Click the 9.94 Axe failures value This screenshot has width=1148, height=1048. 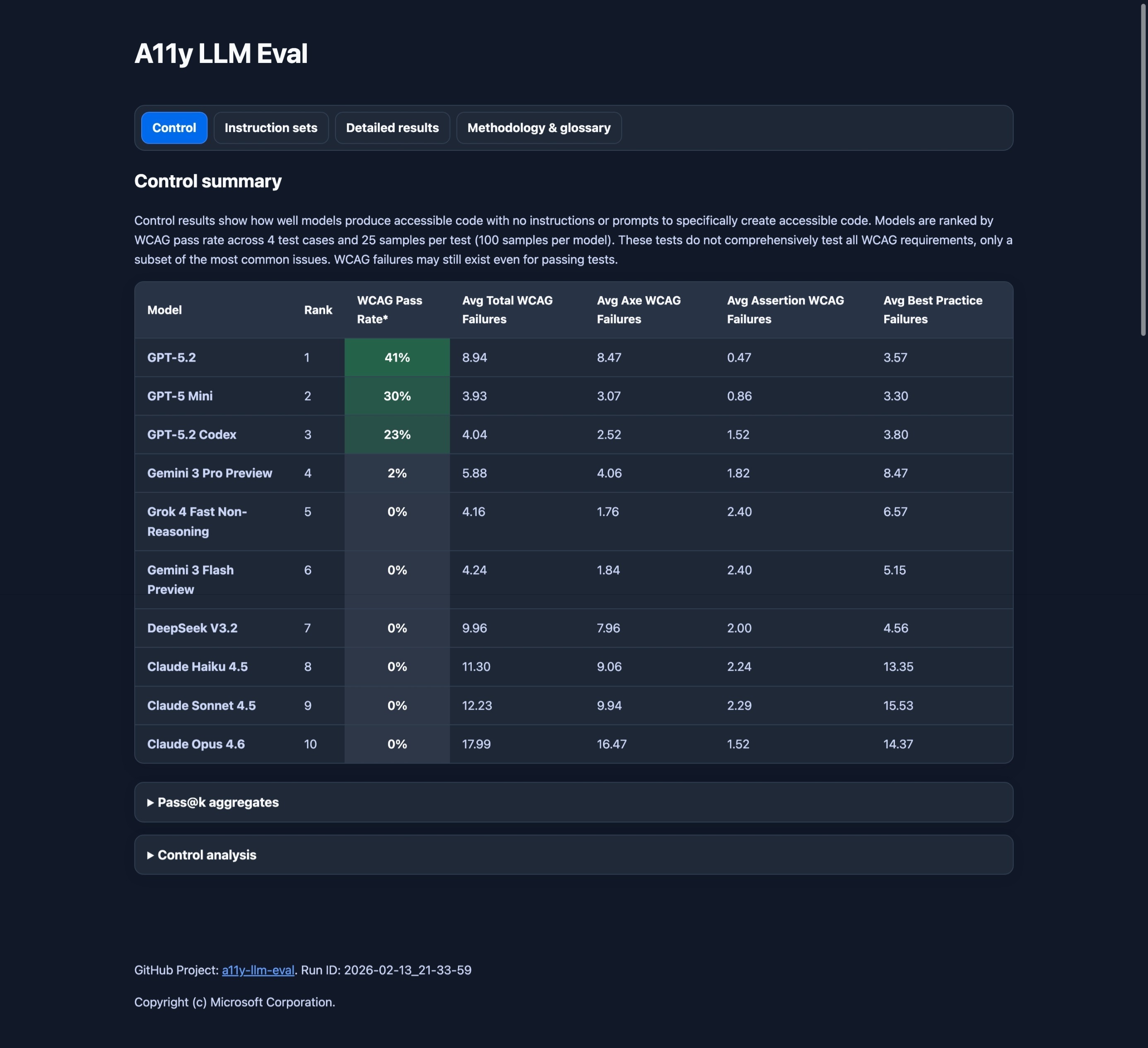point(609,705)
